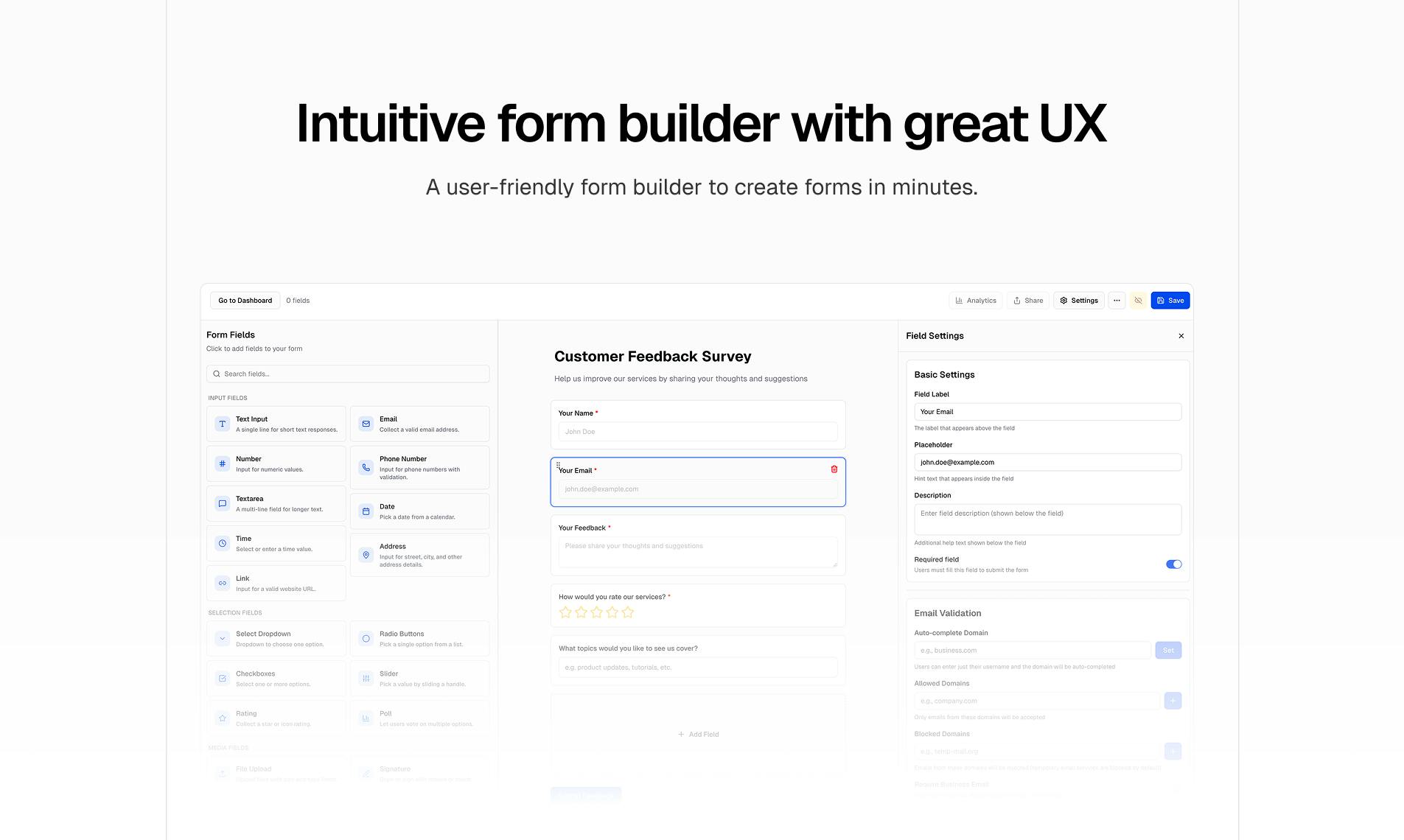Image resolution: width=1404 pixels, height=840 pixels.
Task: Click the Set button for auto-complete domain
Action: coord(1168,650)
